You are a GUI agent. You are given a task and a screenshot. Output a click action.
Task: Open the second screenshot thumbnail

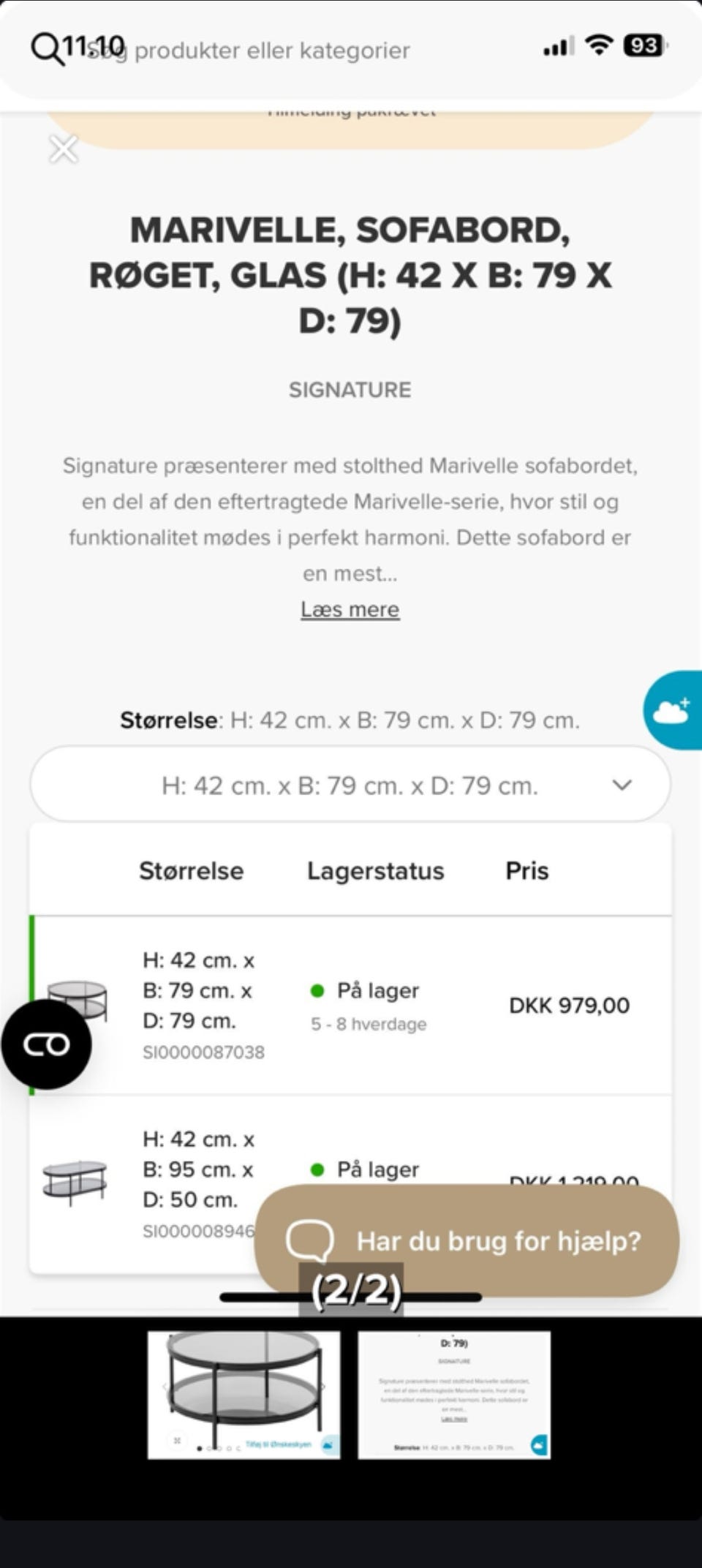click(454, 1395)
